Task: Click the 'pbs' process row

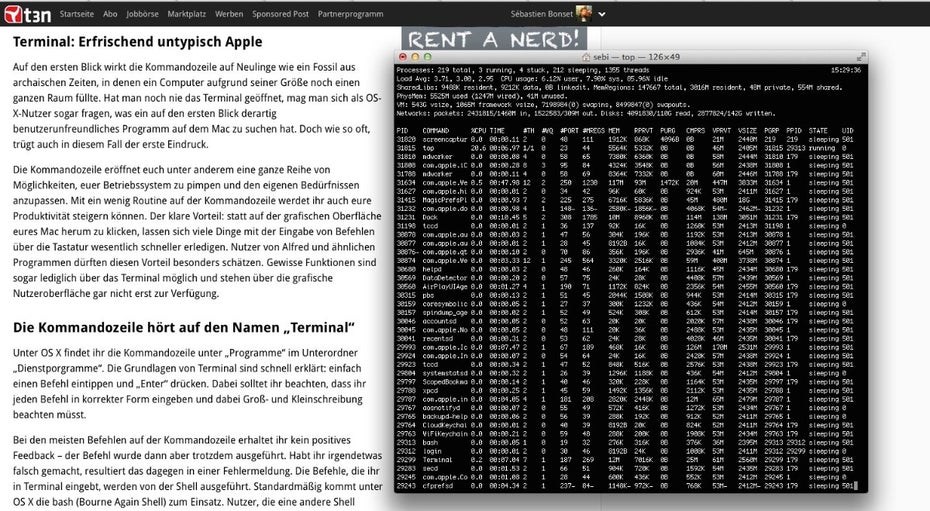Action: click(625, 295)
